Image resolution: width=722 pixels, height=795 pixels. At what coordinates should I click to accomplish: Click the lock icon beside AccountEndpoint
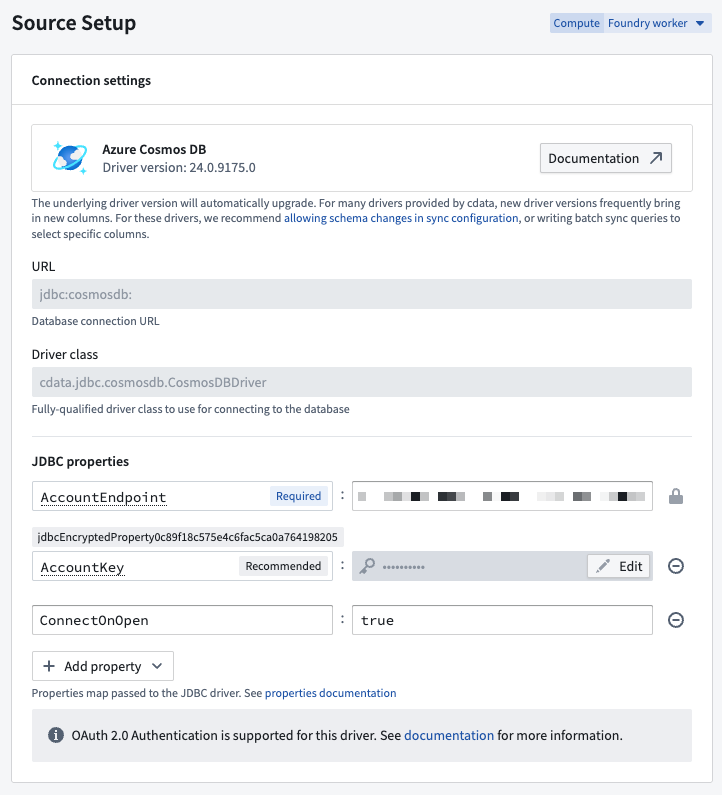[676, 496]
